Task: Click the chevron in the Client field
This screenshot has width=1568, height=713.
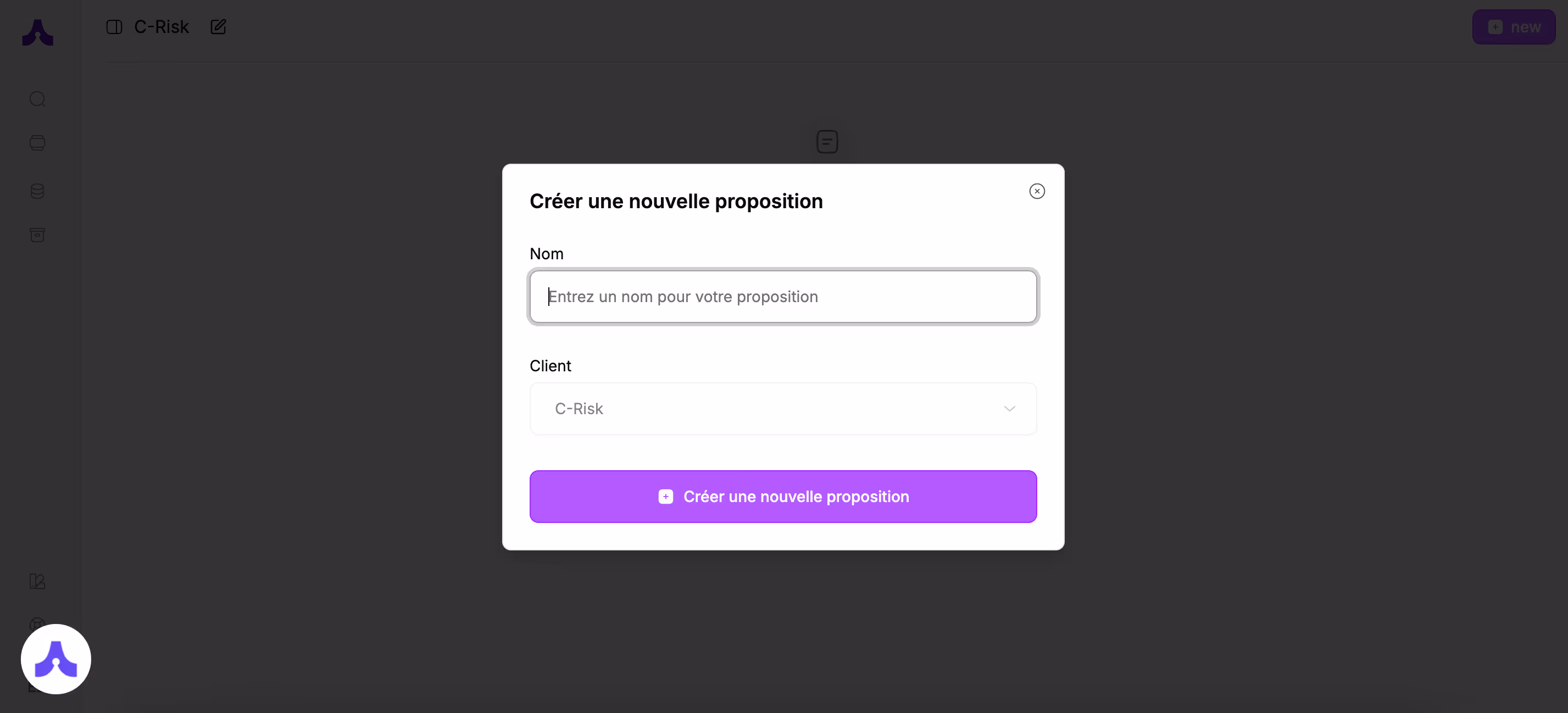Action: [x=1009, y=408]
